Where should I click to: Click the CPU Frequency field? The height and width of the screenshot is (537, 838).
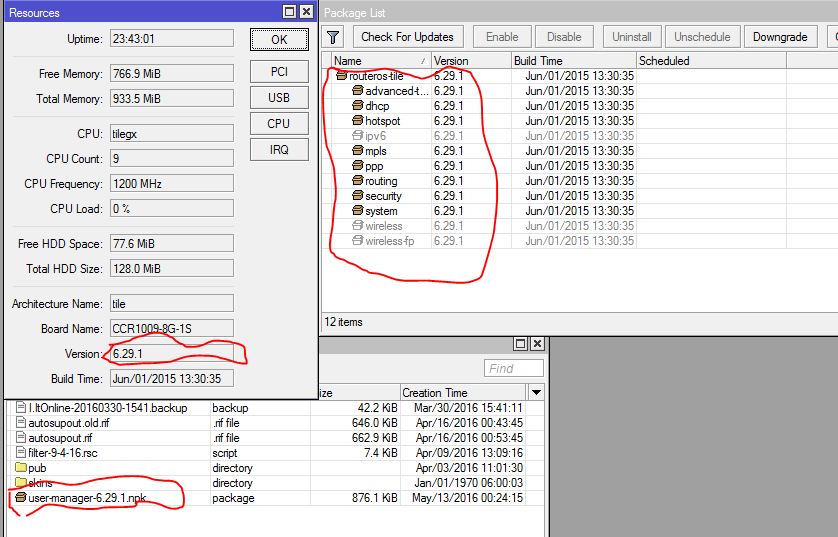[172, 183]
